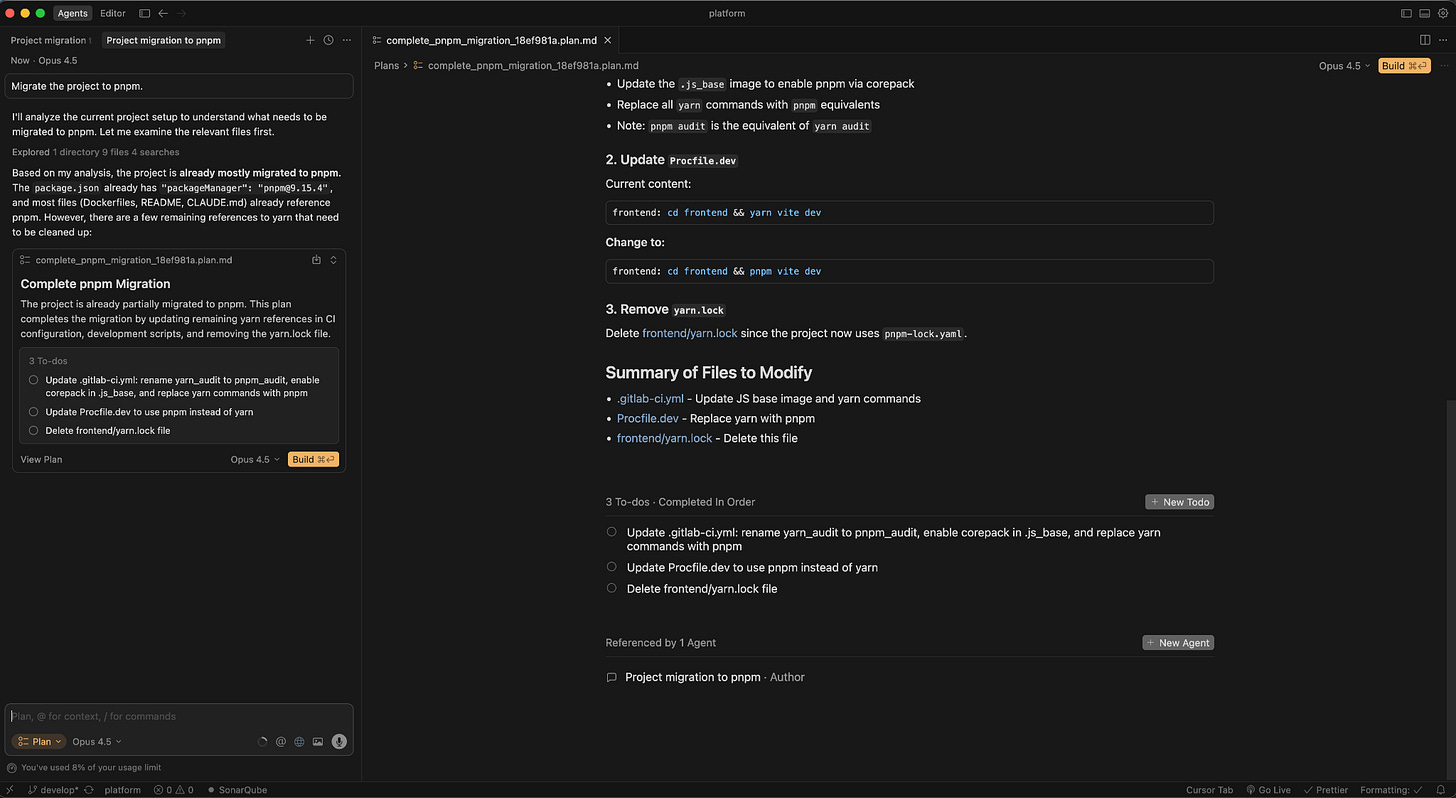The height and width of the screenshot is (798, 1456).
Task: Mark Update Procfile.dev to-do done in plan document
Action: (x=611, y=566)
